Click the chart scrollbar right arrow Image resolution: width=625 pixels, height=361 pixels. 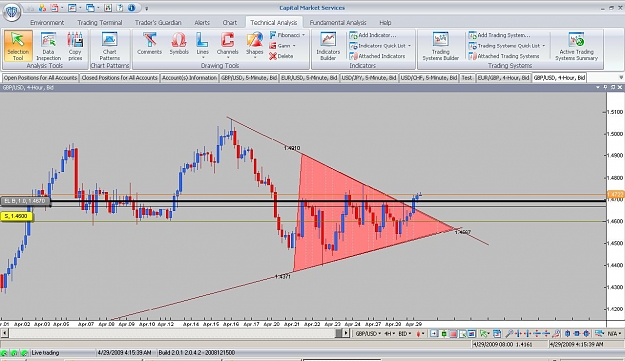346,333
